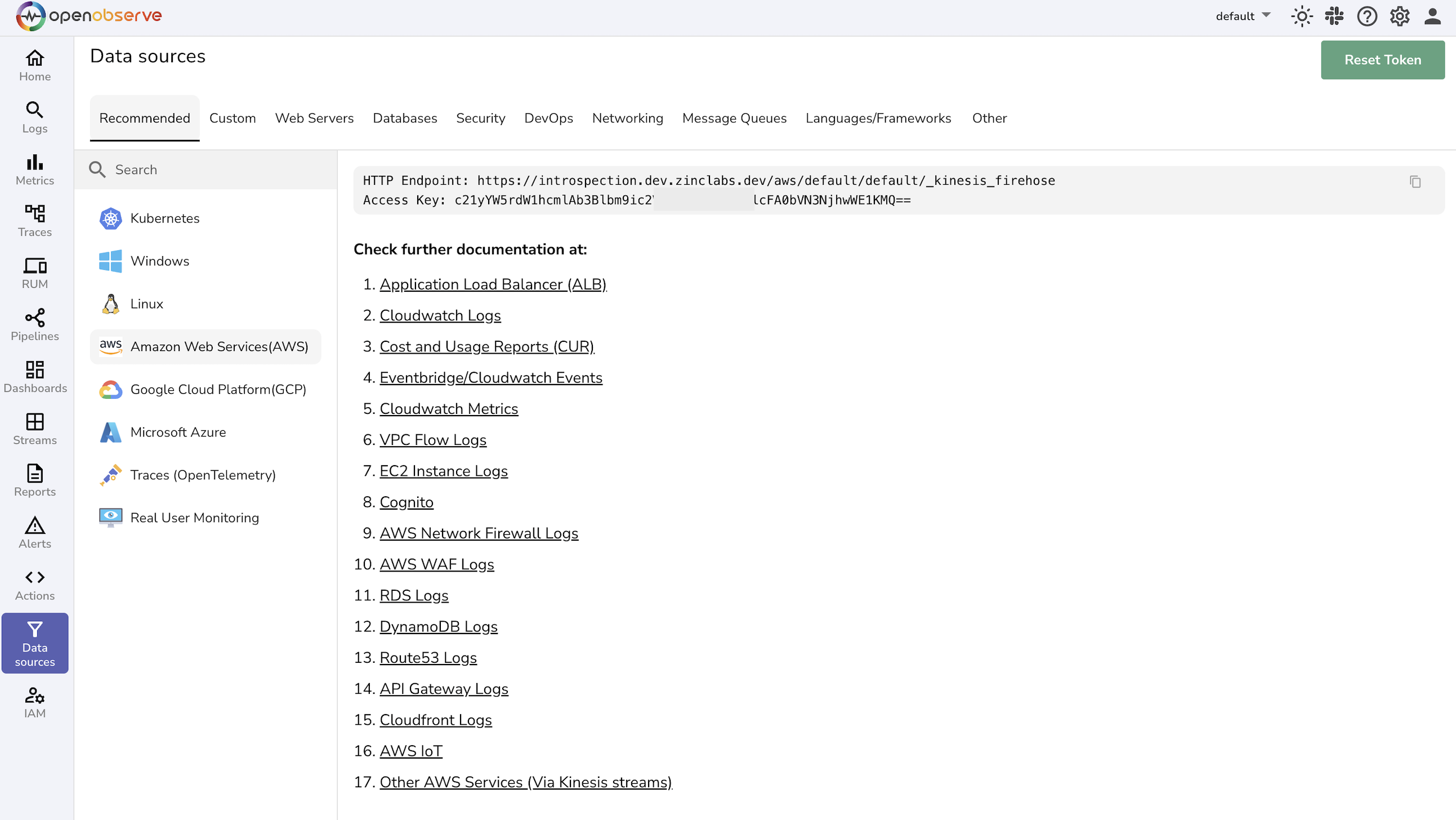Viewport: 1456px width, 820px height.
Task: Open Logs from the sidebar
Action: 34,117
